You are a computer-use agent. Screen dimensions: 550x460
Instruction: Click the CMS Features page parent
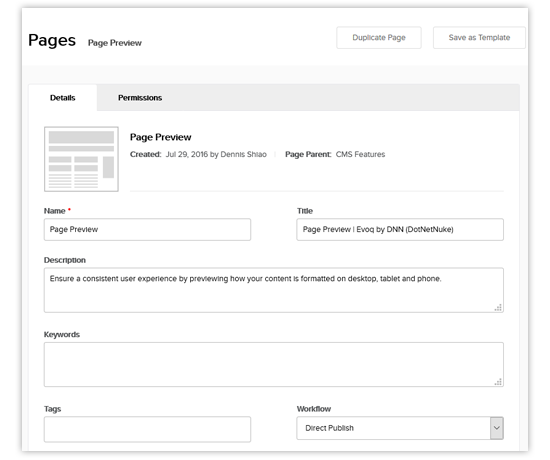point(360,154)
